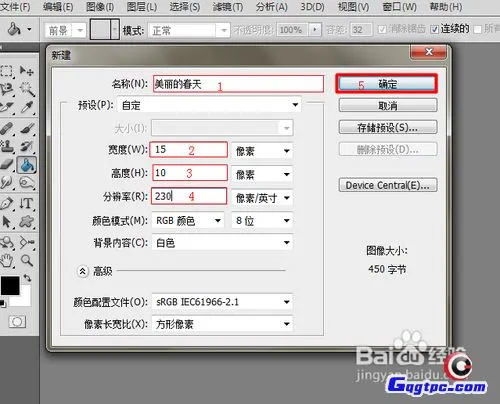Image resolution: width=500 pixels, height=404 pixels.
Task: Select the Custom Shape tool
Action: click(27, 221)
